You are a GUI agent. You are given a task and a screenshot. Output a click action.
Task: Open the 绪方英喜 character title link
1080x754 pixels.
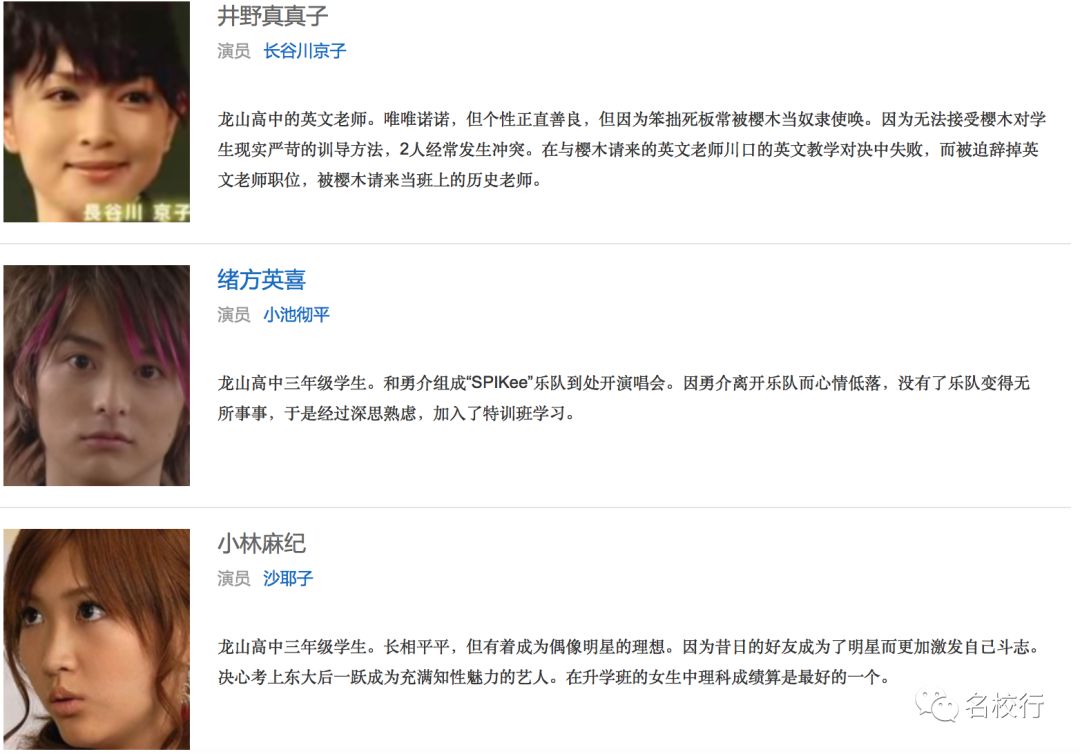coord(261,280)
